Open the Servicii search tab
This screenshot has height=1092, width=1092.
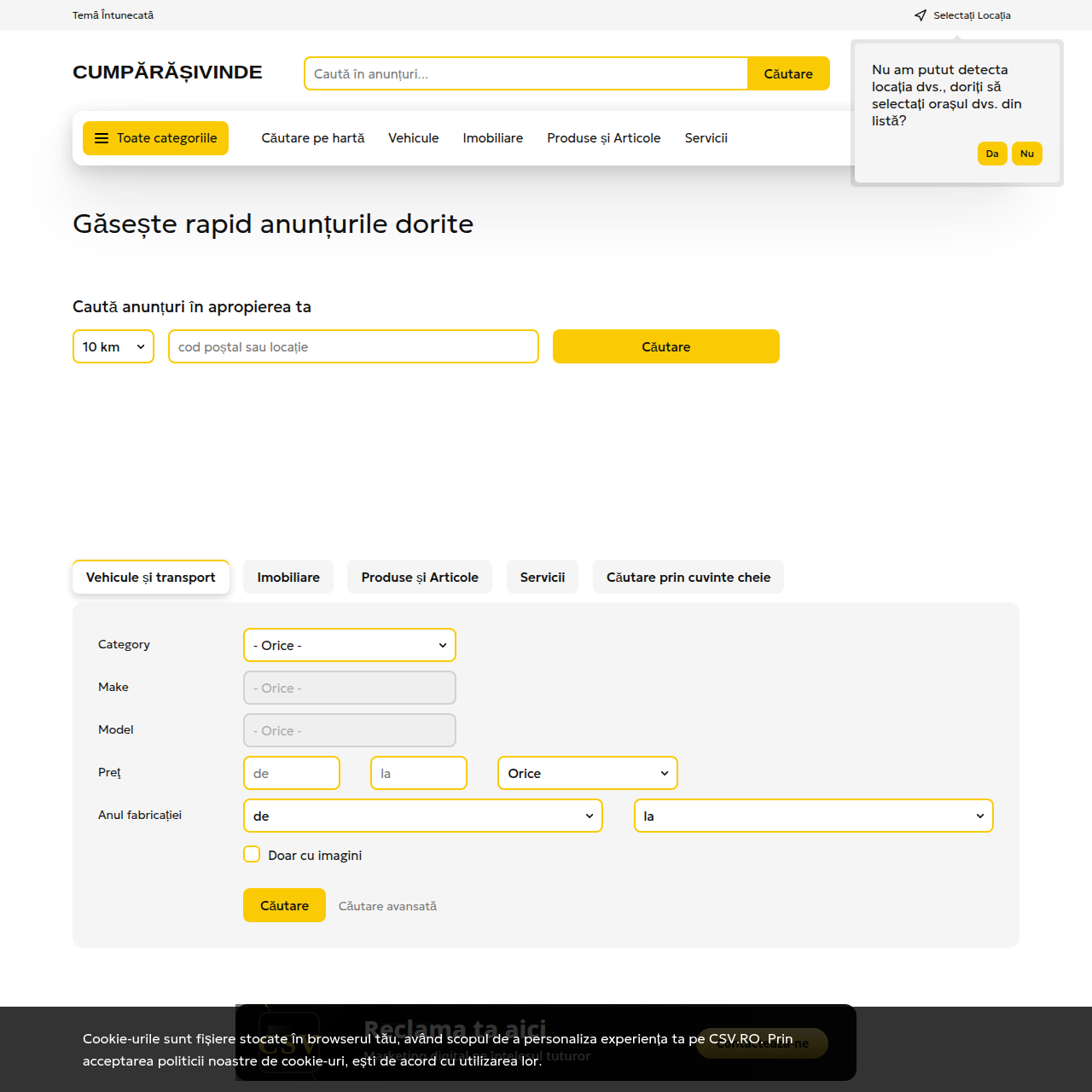[542, 578]
